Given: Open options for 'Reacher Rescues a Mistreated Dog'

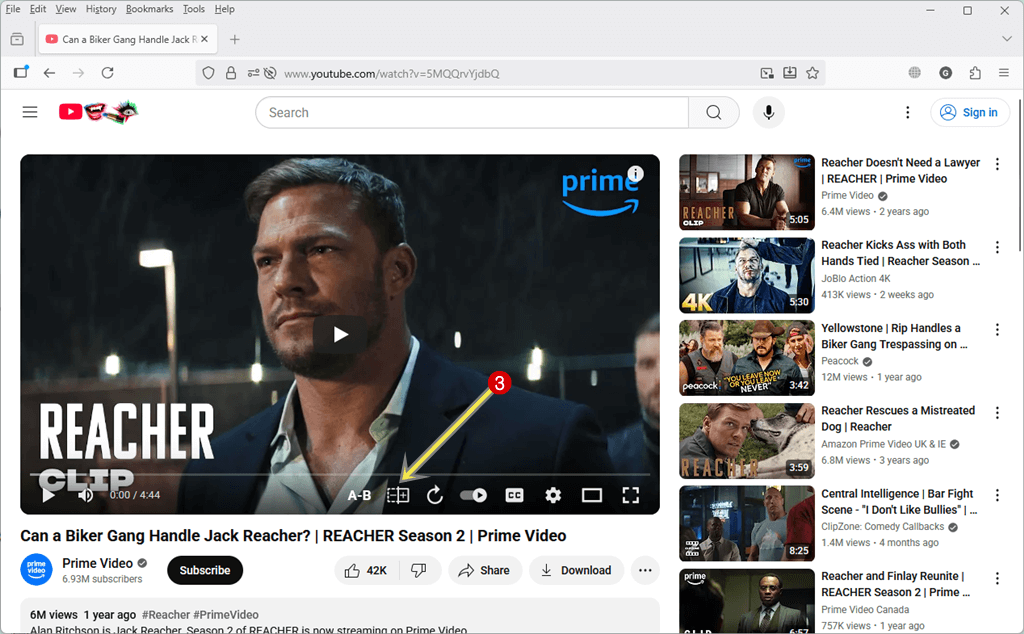Looking at the screenshot, I should pos(997,413).
